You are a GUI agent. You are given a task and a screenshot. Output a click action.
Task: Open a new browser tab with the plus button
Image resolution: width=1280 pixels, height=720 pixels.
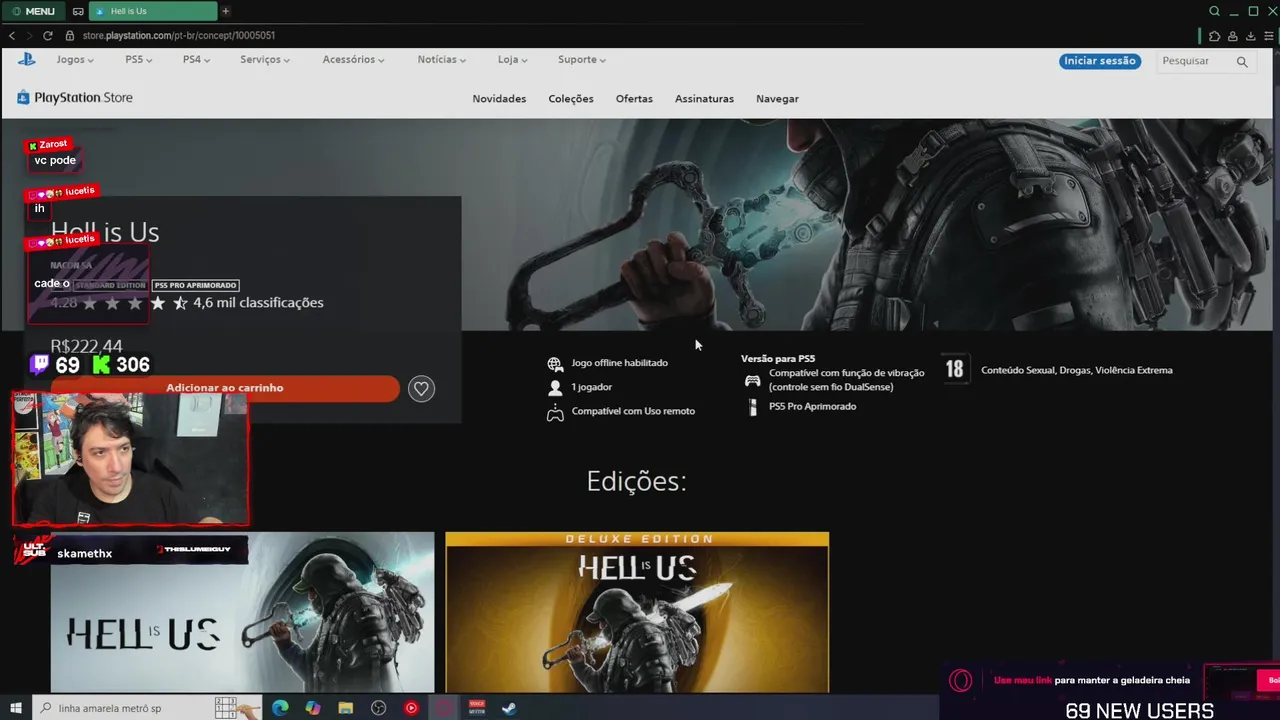225,11
